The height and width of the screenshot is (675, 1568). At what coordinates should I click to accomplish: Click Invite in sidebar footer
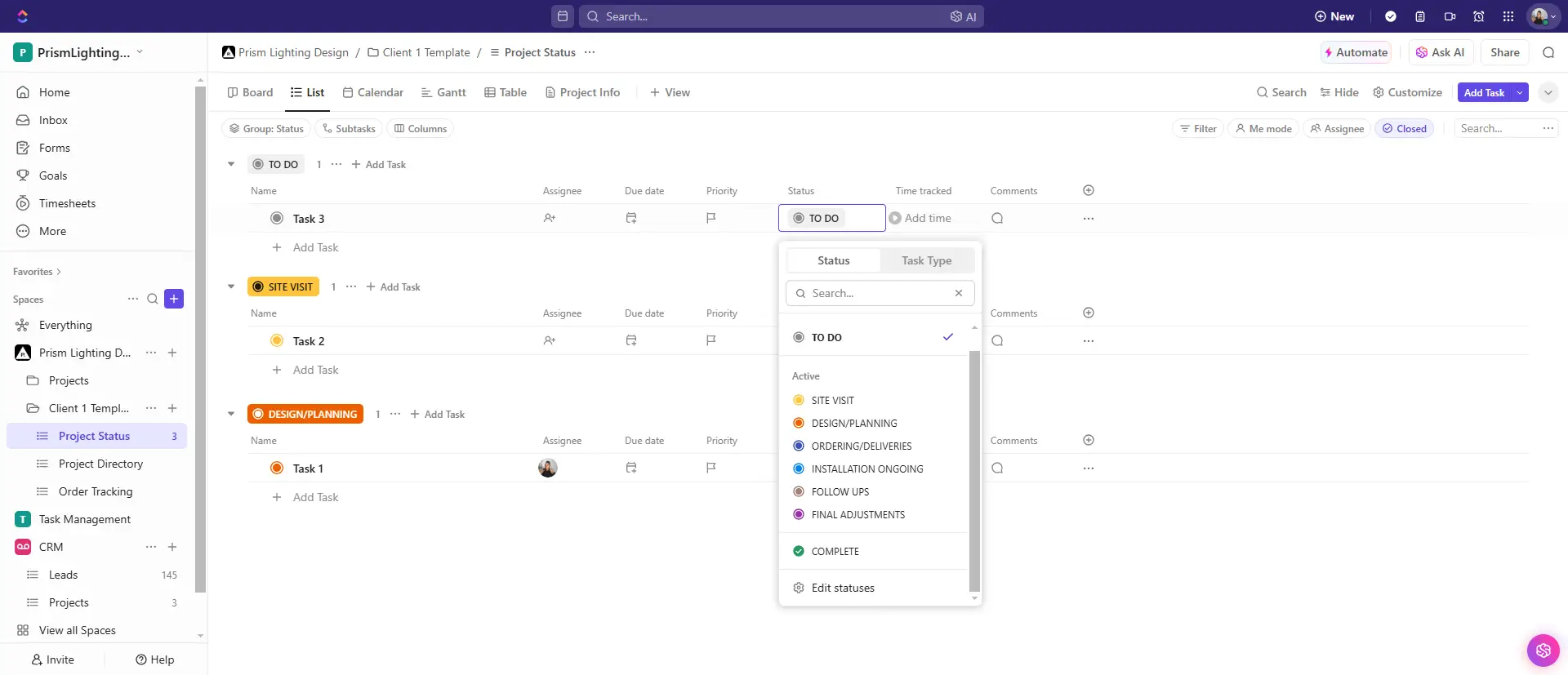(52, 659)
